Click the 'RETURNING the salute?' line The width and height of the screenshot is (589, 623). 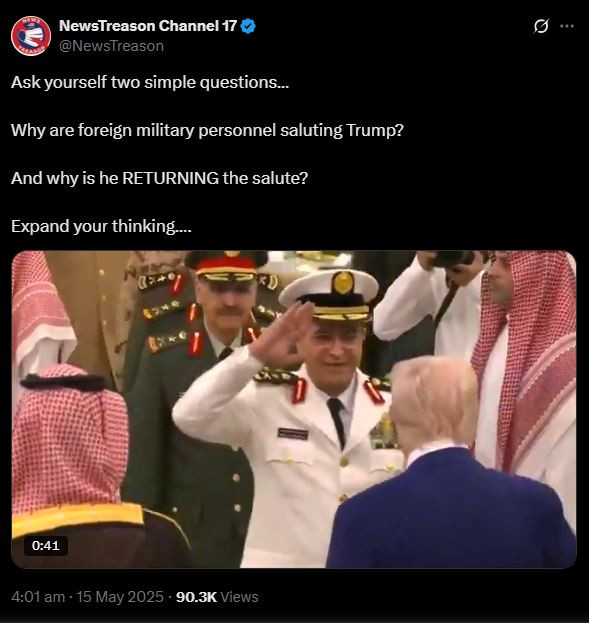[159, 178]
